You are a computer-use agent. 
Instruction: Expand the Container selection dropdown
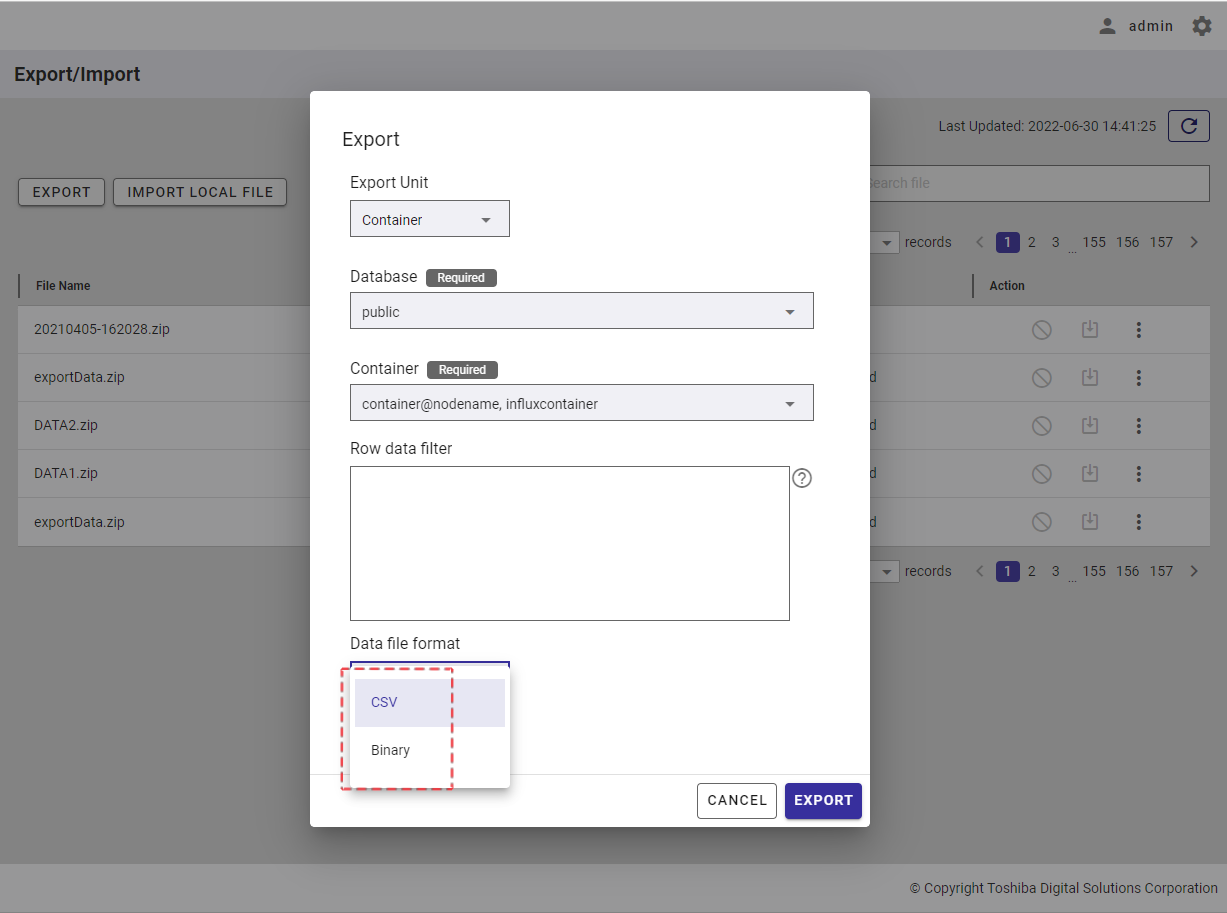(x=581, y=404)
